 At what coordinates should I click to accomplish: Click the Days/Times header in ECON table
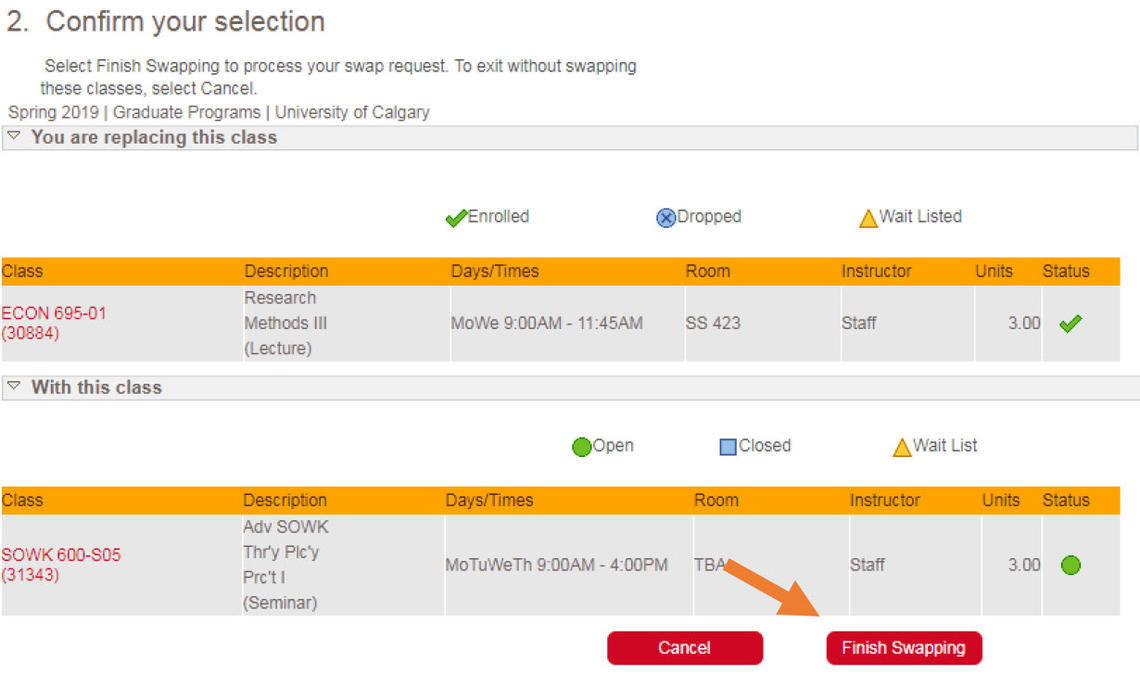(495, 271)
